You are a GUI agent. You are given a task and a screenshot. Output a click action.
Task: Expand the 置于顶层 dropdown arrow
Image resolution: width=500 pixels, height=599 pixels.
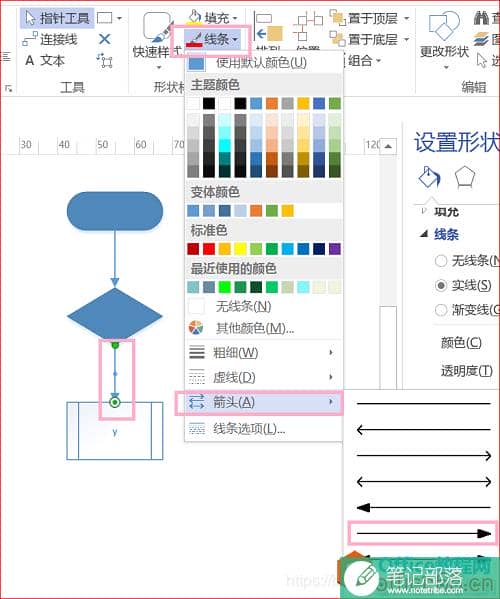[406, 18]
